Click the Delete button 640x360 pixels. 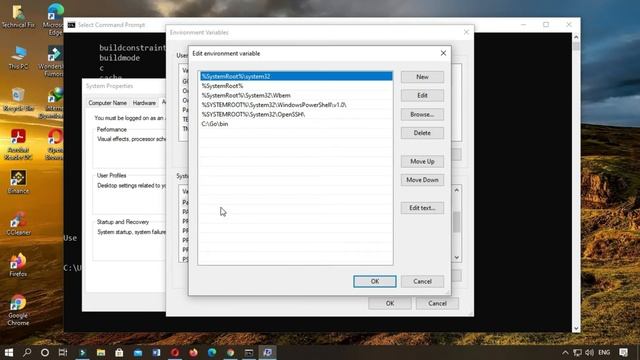point(422,133)
